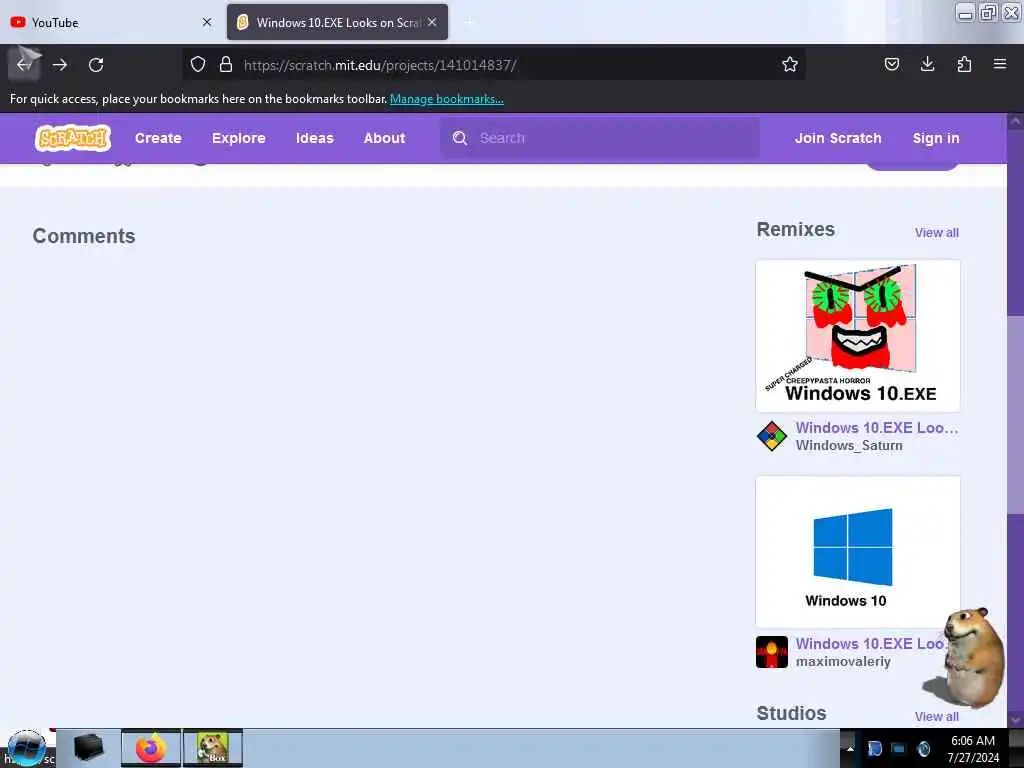The height and width of the screenshot is (768, 1024).
Task: Click Manage bookmarks link
Action: (447, 99)
